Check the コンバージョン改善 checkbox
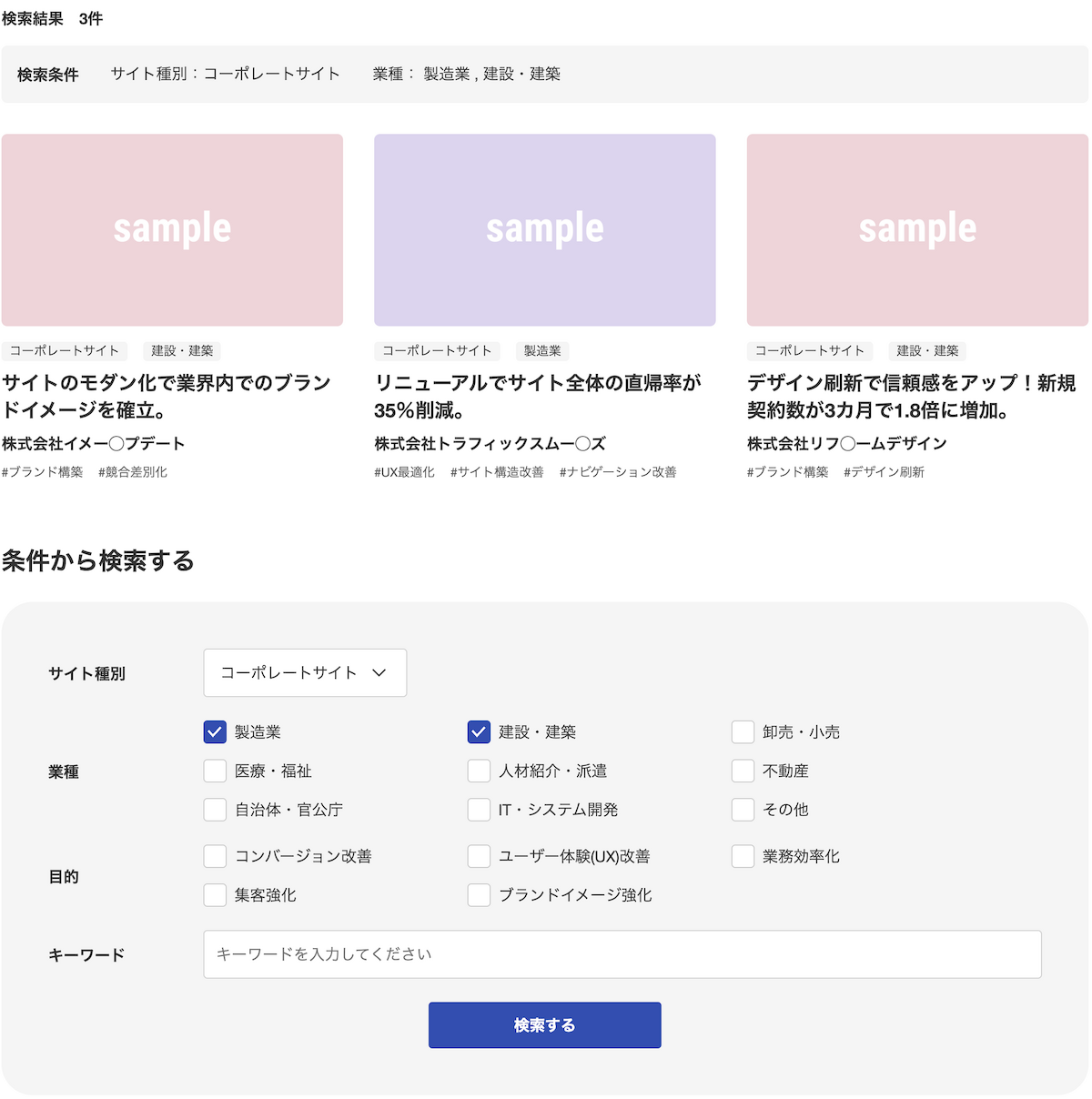The width and height of the screenshot is (1092, 1099). (215, 856)
